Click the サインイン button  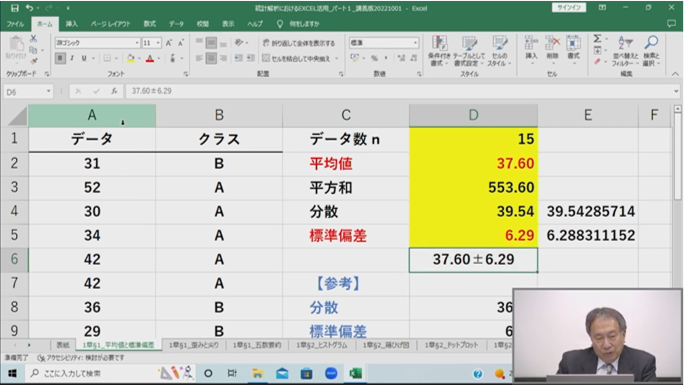(x=569, y=7)
